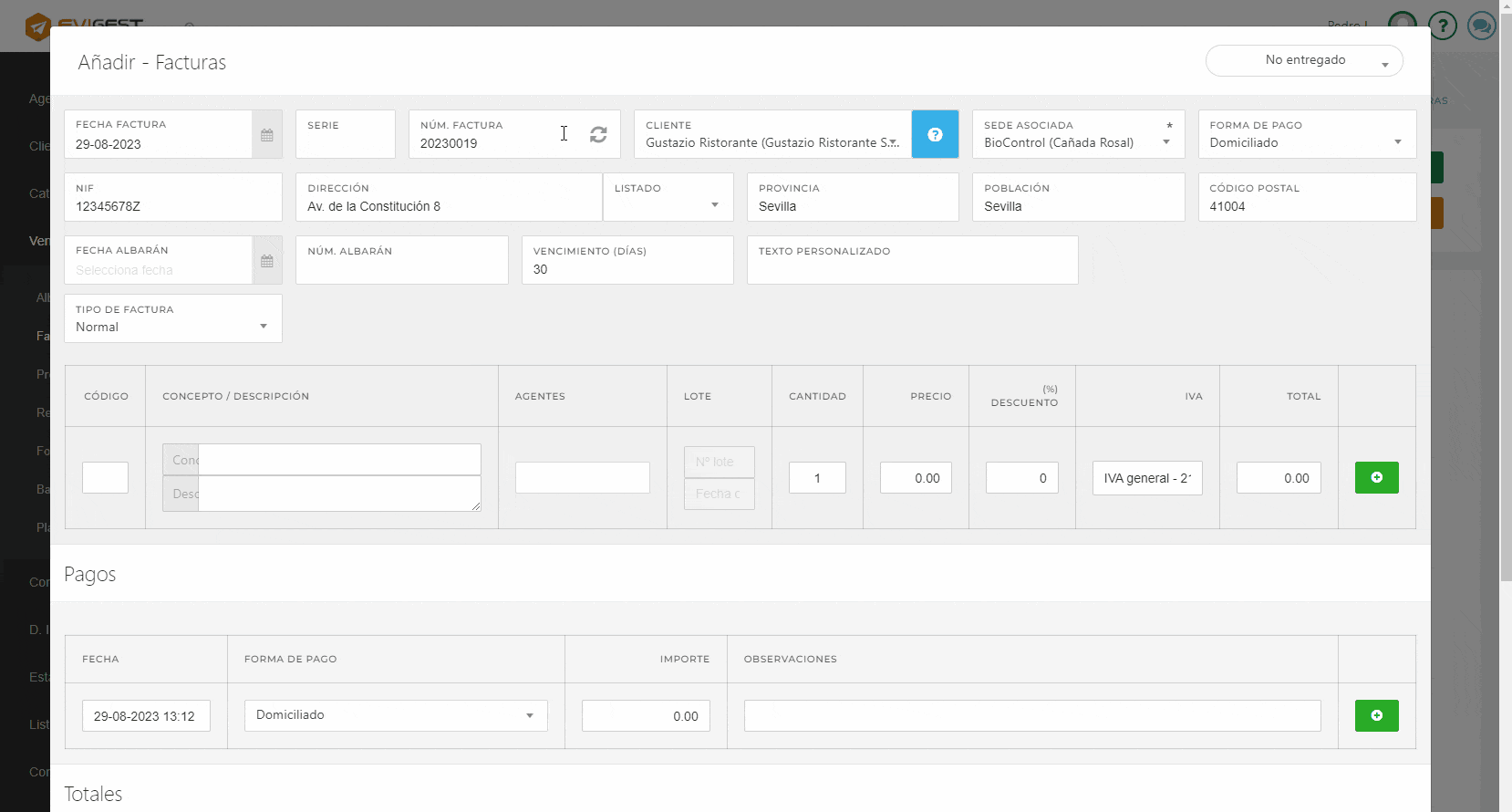Click green add button in invoice line row
The height and width of the screenshot is (812, 1512).
pyautogui.click(x=1376, y=477)
